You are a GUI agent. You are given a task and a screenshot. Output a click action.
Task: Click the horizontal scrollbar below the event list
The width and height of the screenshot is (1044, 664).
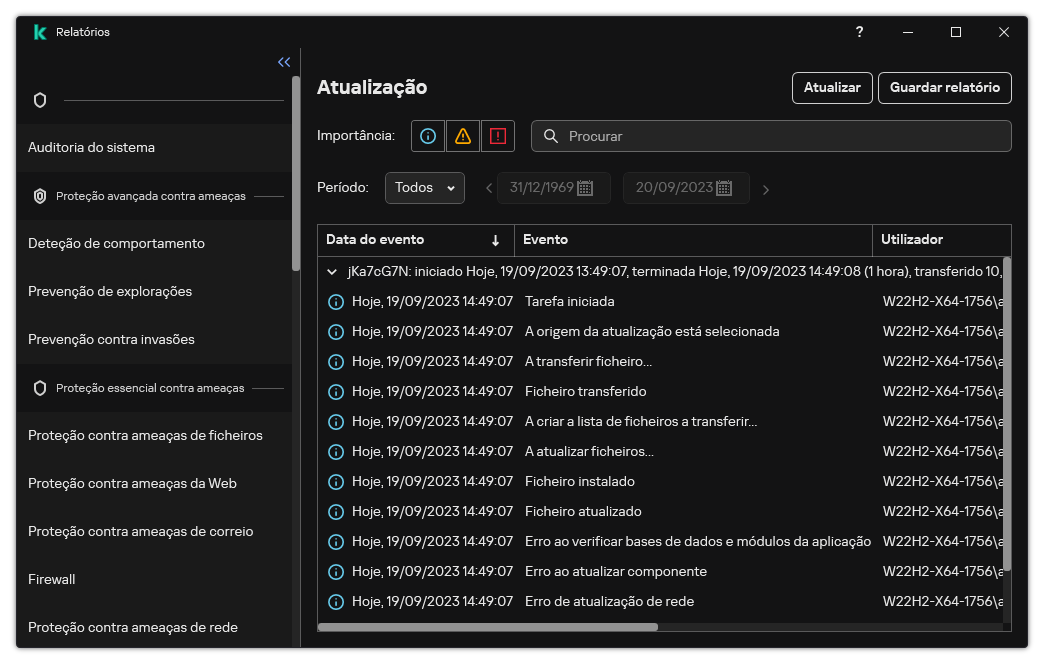pyautogui.click(x=490, y=627)
